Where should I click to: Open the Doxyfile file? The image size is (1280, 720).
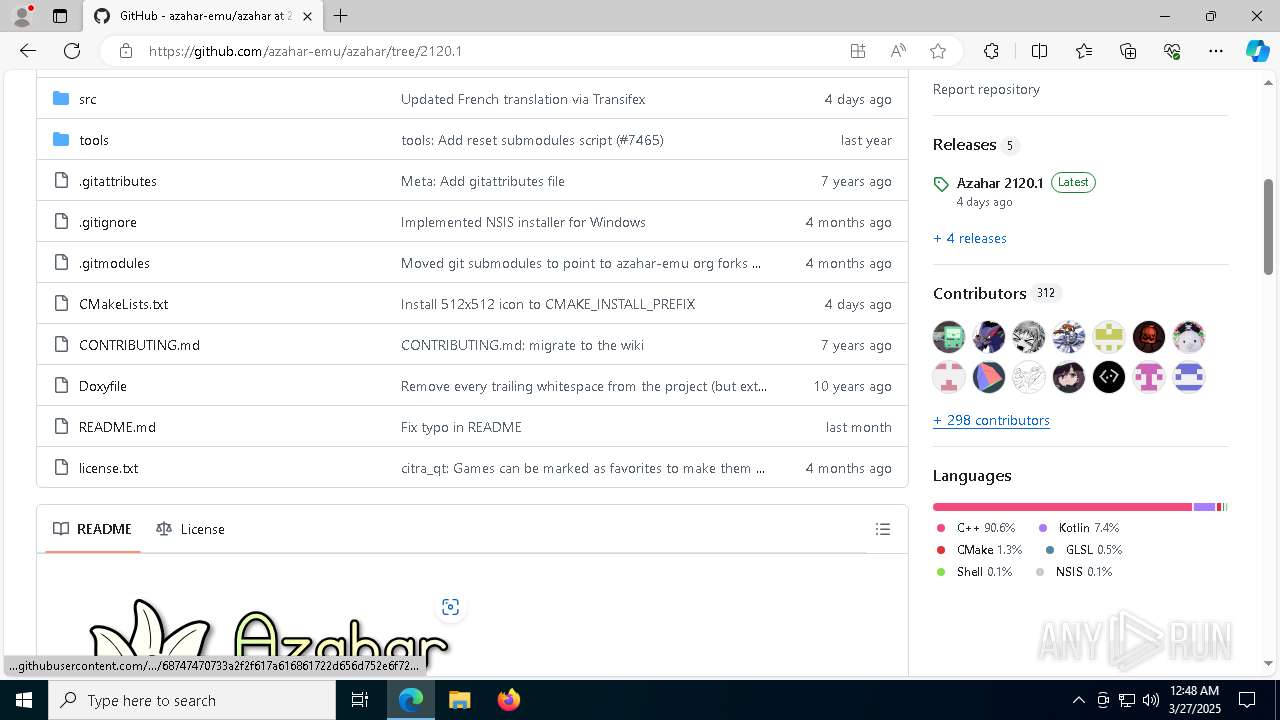pos(103,386)
